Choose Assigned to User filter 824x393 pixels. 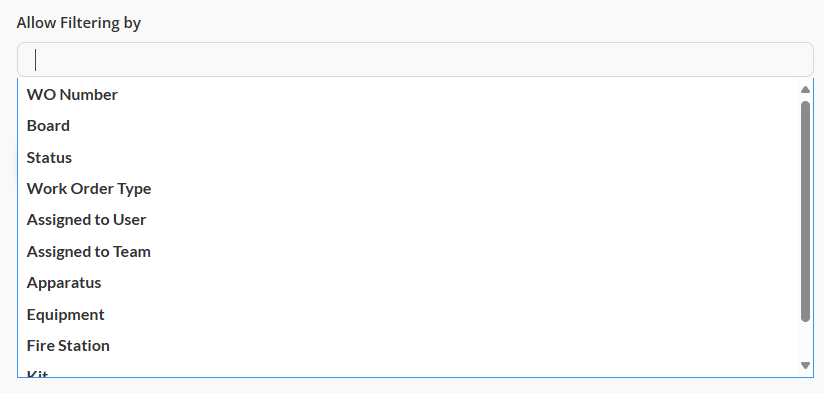point(408,220)
